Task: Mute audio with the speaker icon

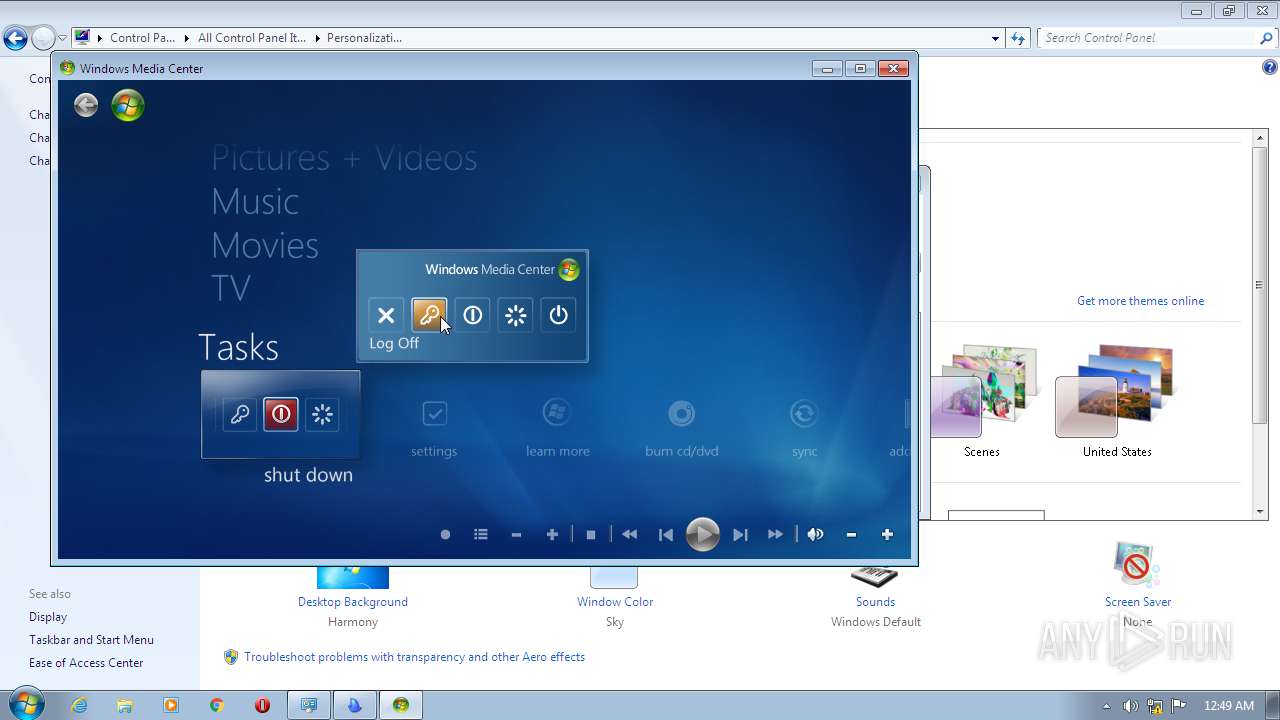Action: pyautogui.click(x=816, y=535)
